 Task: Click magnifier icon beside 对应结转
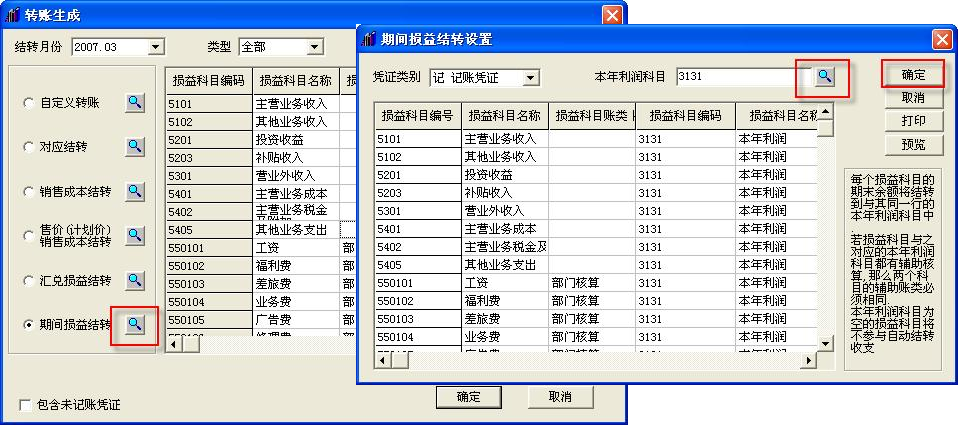pos(135,147)
